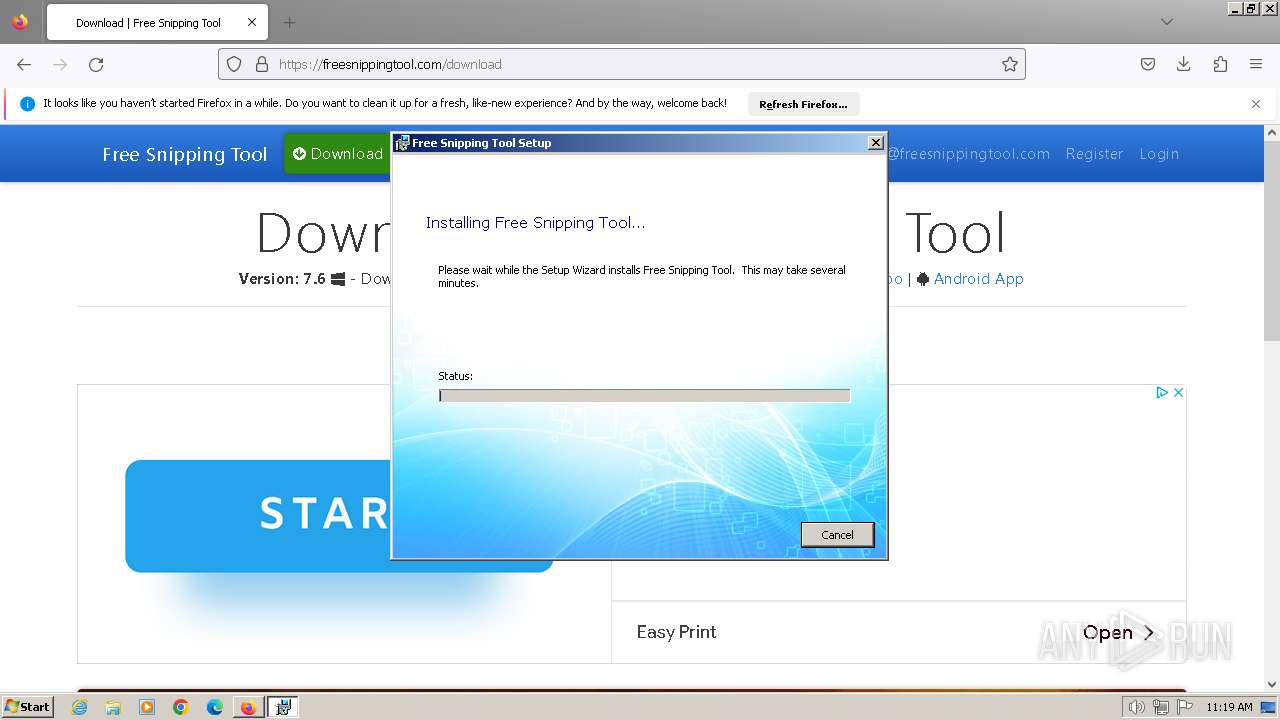Click the Easy Print ad text

tap(676, 632)
